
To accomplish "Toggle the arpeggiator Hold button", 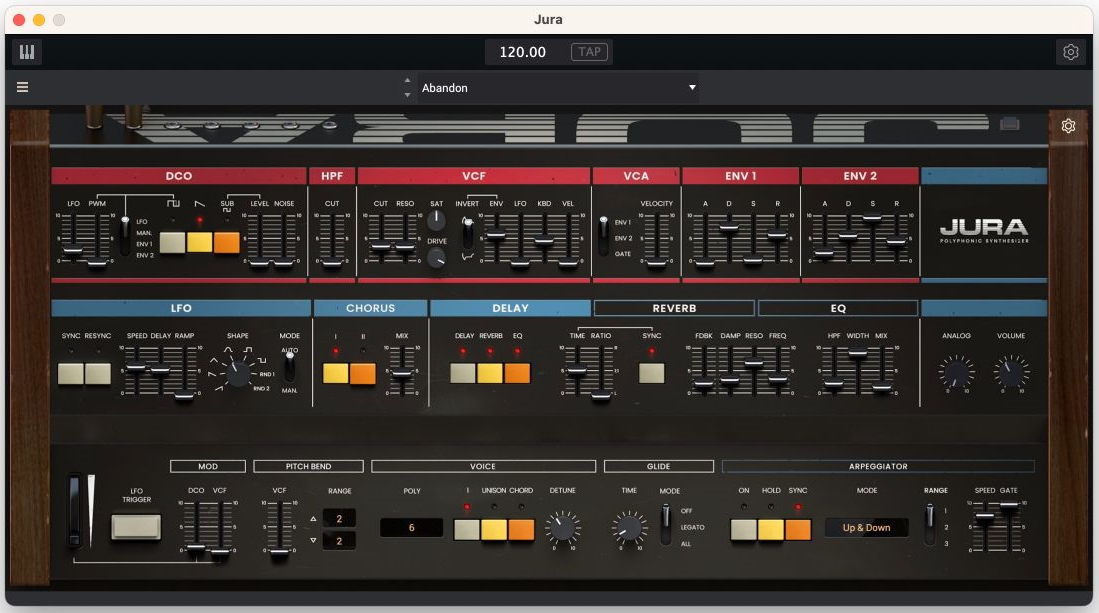I will [x=770, y=529].
